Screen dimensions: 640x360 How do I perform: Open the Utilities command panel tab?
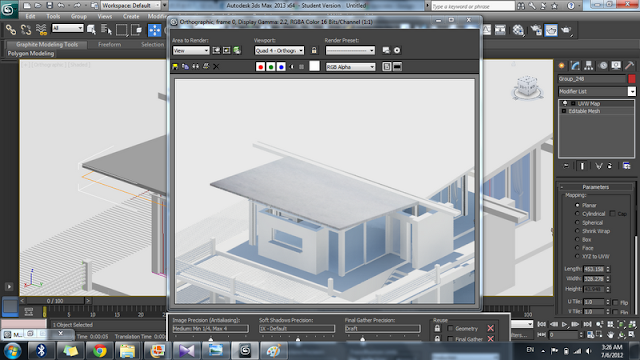[629, 66]
